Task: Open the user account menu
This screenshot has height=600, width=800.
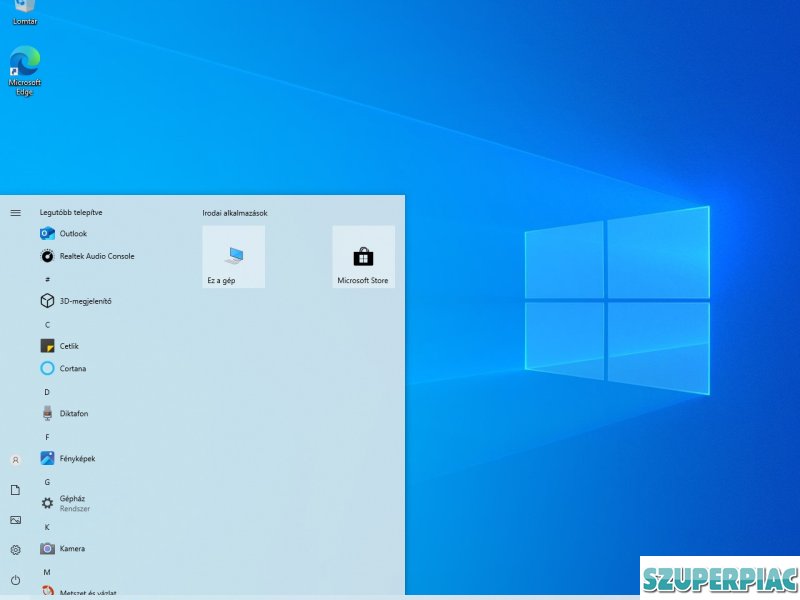Action: [15, 460]
